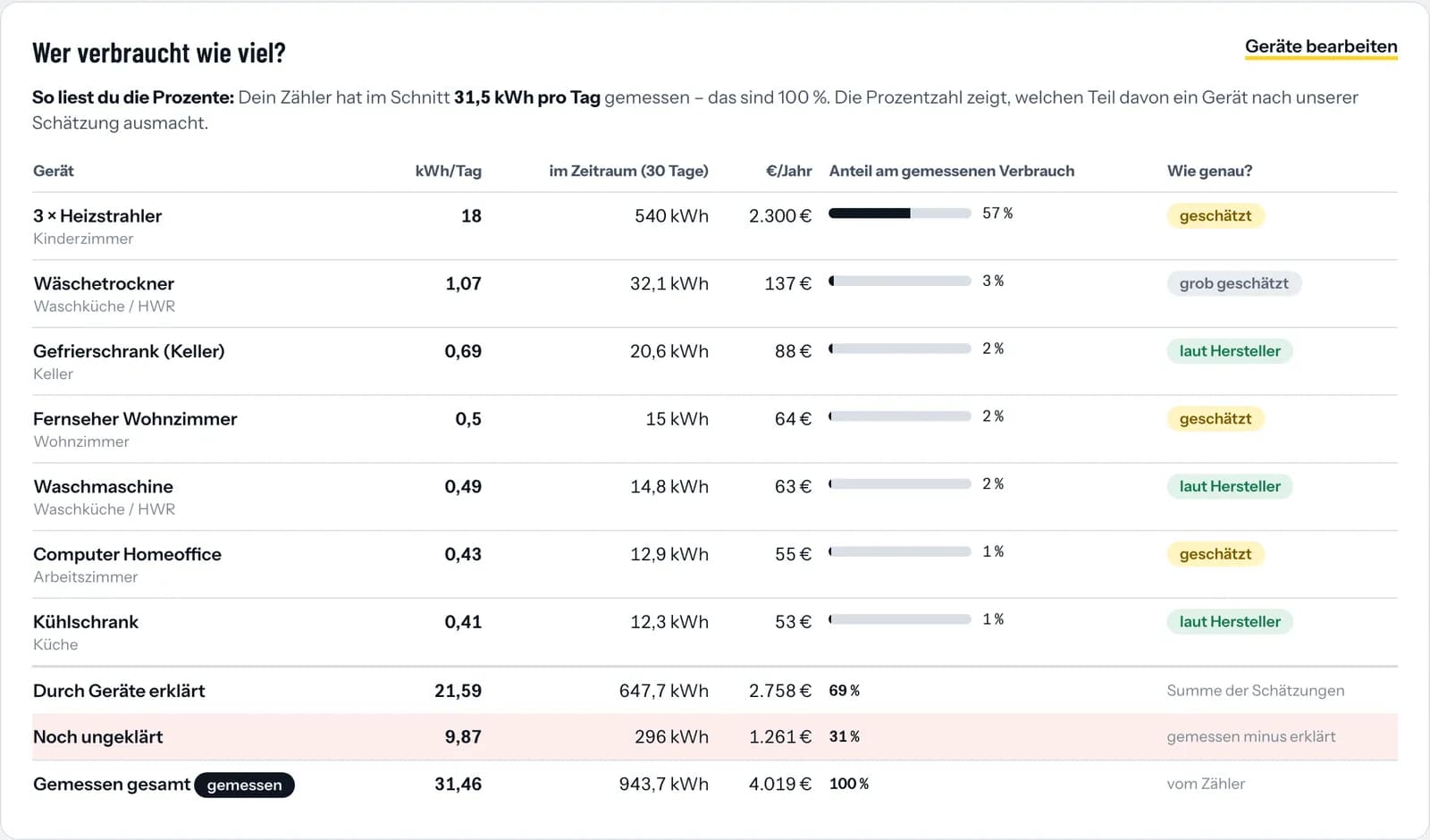The height and width of the screenshot is (840, 1430).
Task: Open the Geräte bearbeiten link
Action: pyautogui.click(x=1321, y=46)
